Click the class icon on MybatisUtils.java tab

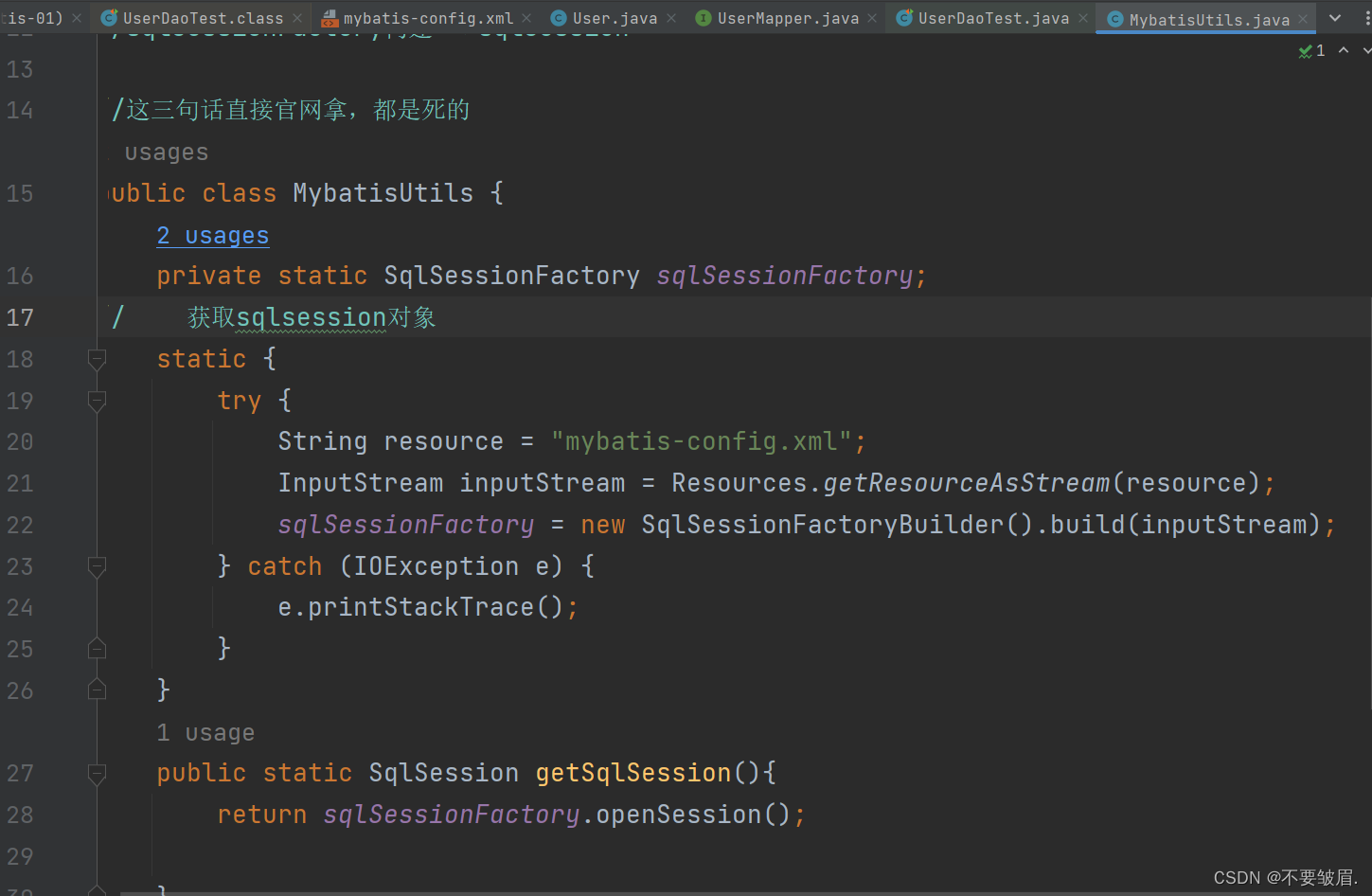click(x=1115, y=19)
